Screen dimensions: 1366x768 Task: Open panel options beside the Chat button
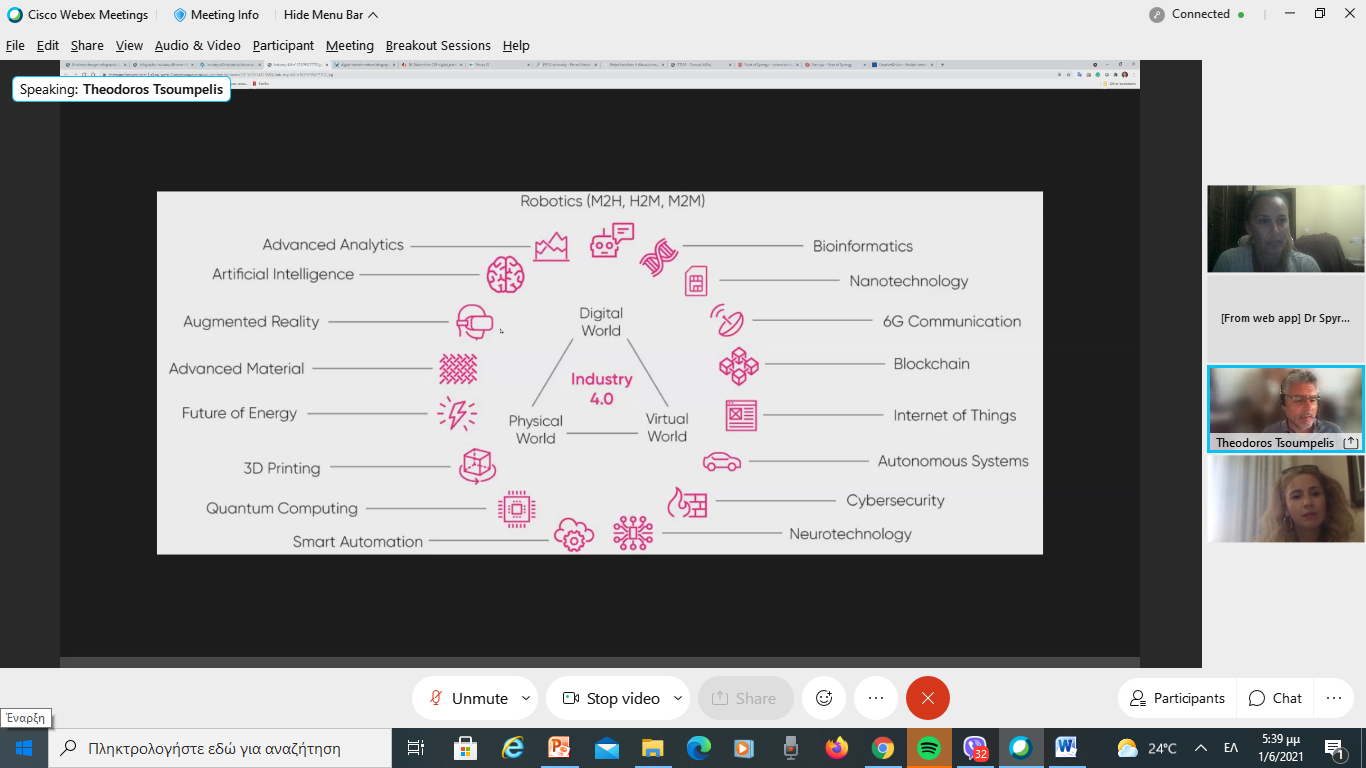click(1333, 698)
